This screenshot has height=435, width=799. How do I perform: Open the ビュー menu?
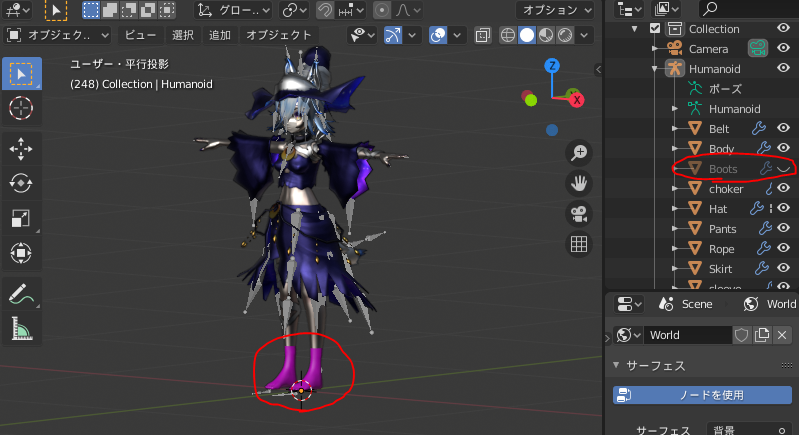[x=140, y=35]
